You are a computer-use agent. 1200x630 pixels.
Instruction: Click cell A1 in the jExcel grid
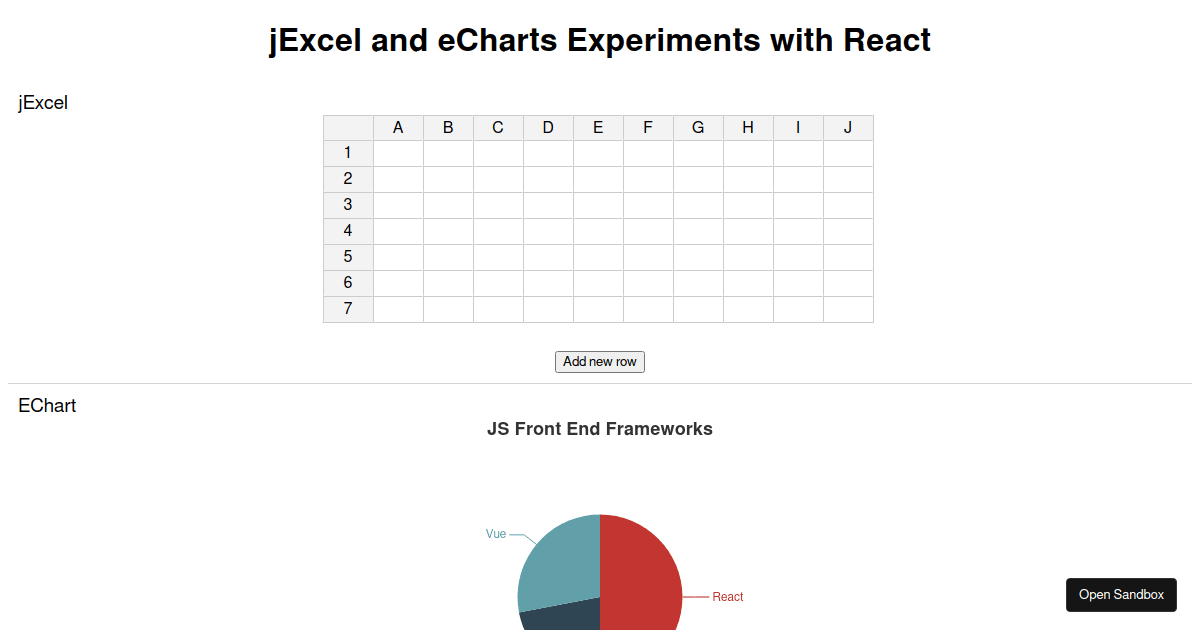(397, 152)
